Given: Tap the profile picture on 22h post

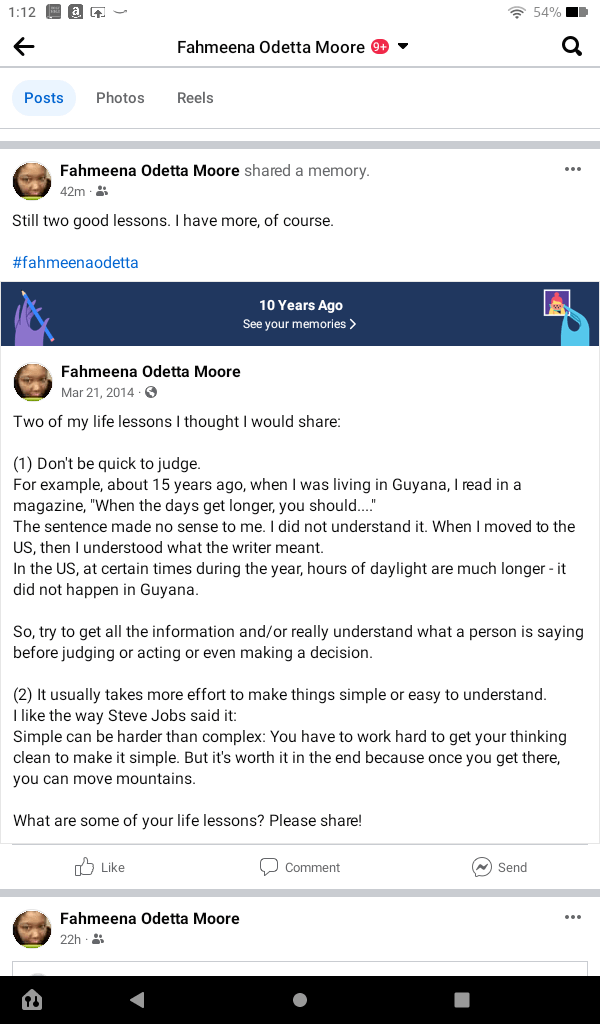Looking at the screenshot, I should pyautogui.click(x=32, y=928).
